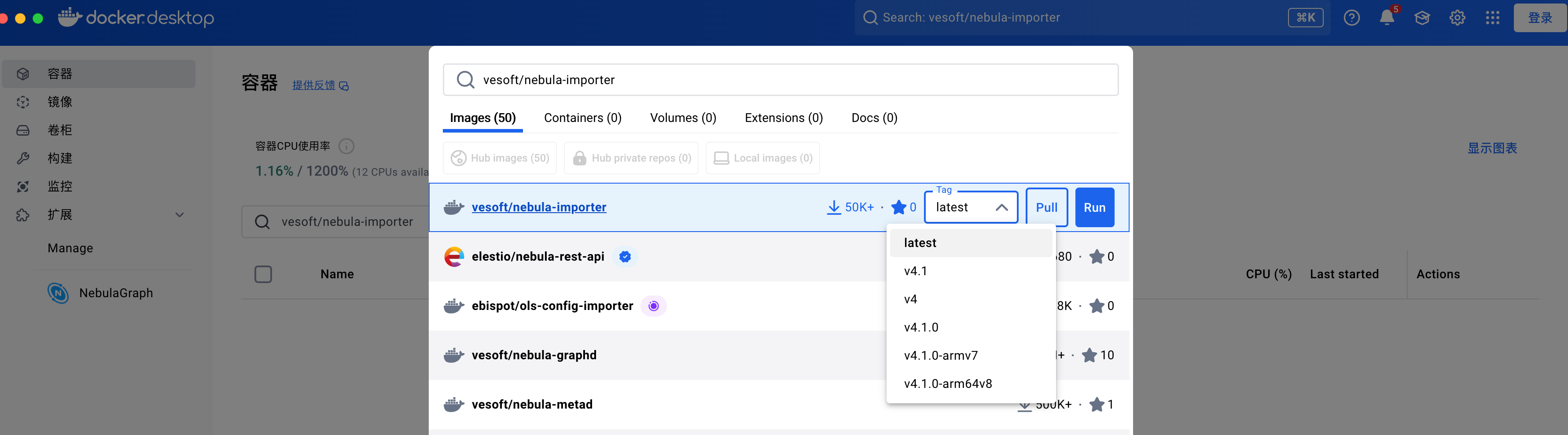Click the verified badge next to elestio/nebula-rest-api
This screenshot has width=1568, height=435.
coord(625,257)
